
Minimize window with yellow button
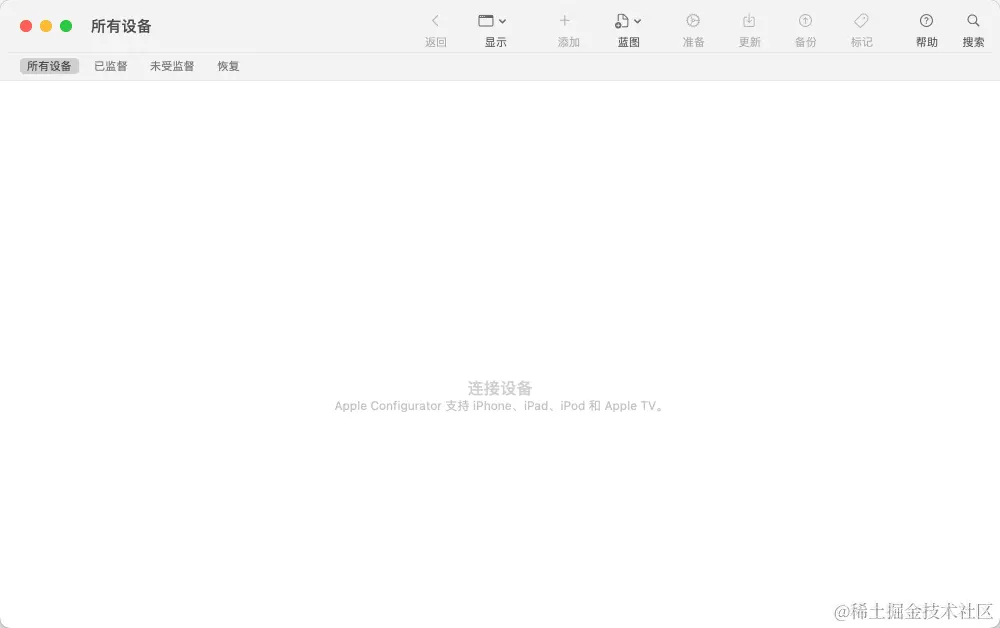[x=46, y=26]
